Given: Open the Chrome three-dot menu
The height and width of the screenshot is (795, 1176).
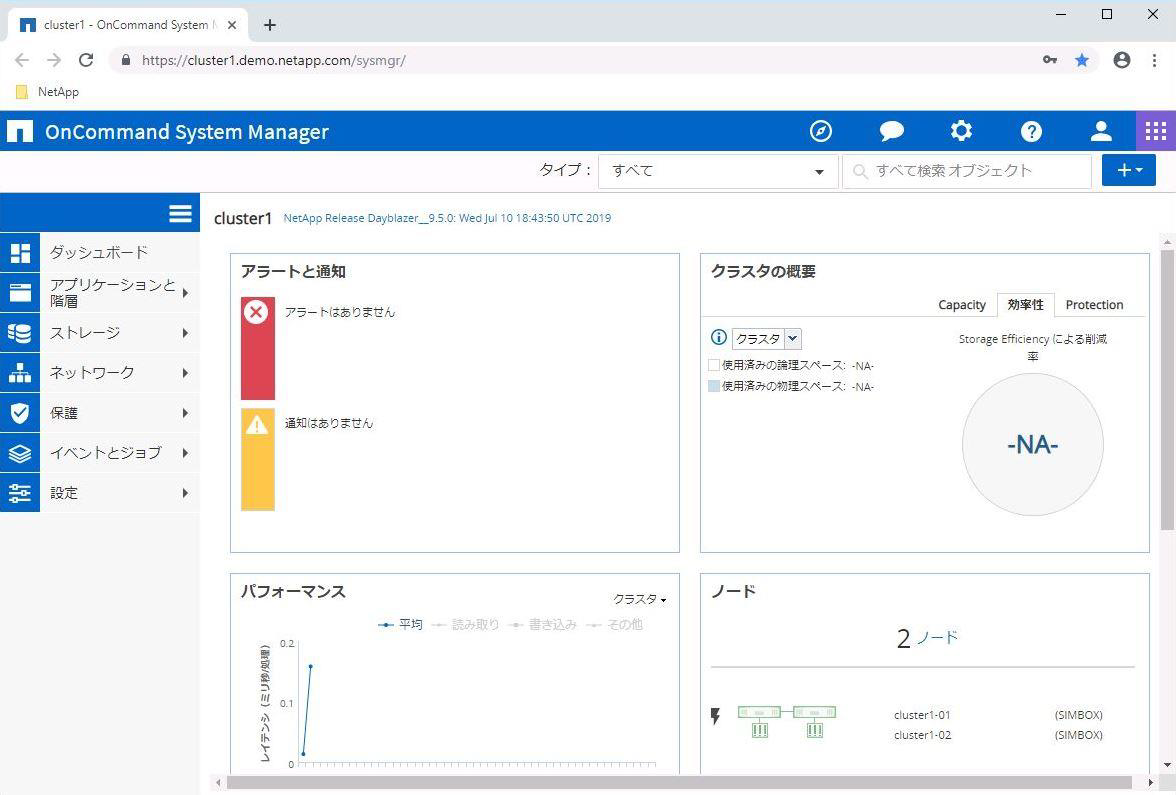Looking at the screenshot, I should click(1154, 60).
